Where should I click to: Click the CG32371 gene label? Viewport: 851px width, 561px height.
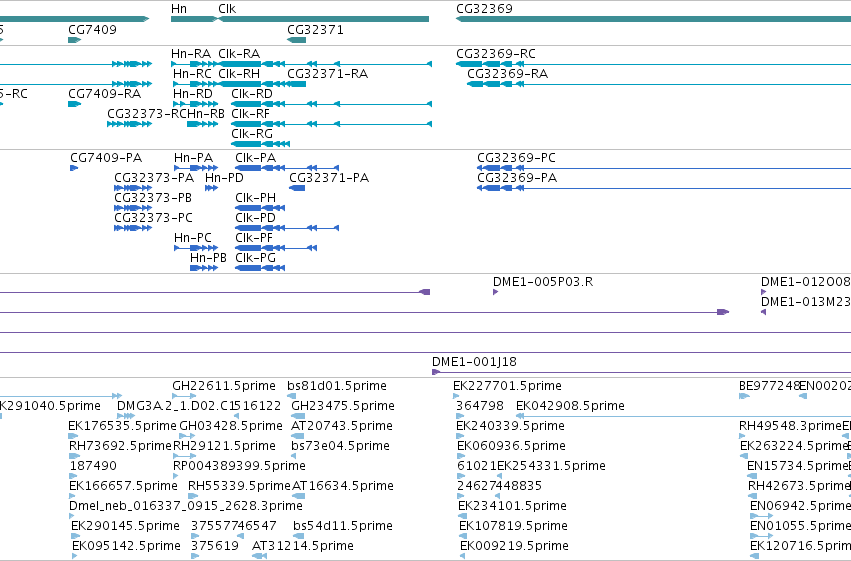pos(315,29)
